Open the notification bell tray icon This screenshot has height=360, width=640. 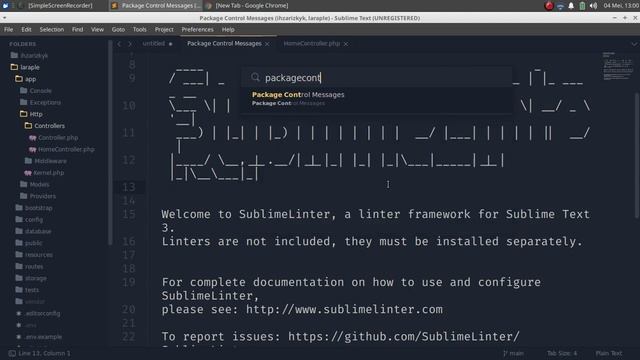[x=571, y=6]
